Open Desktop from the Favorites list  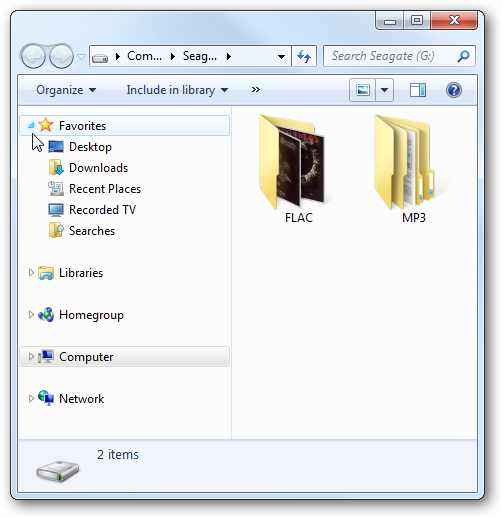[x=90, y=147]
